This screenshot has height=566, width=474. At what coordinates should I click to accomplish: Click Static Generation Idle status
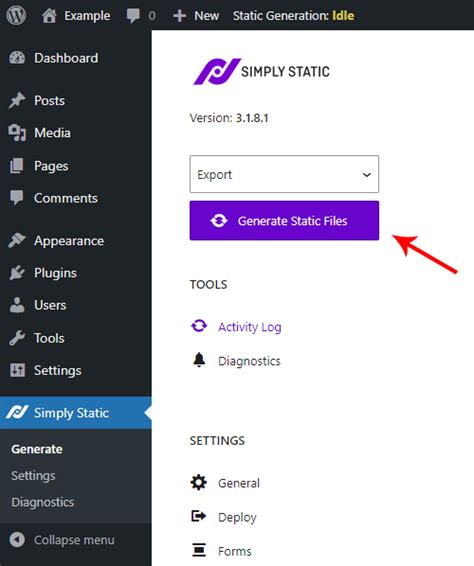click(x=293, y=16)
